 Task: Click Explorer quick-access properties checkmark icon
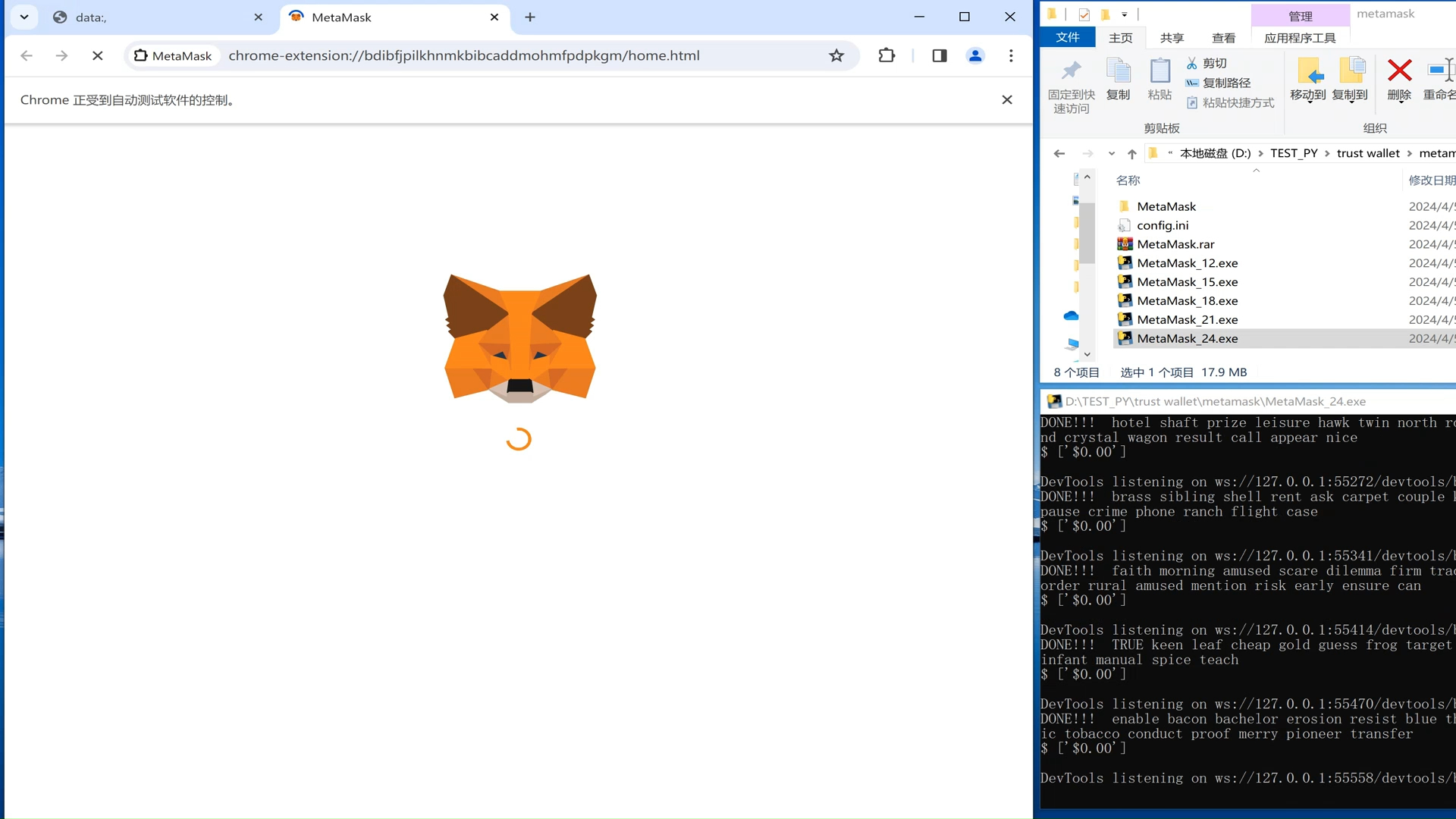(x=1084, y=14)
